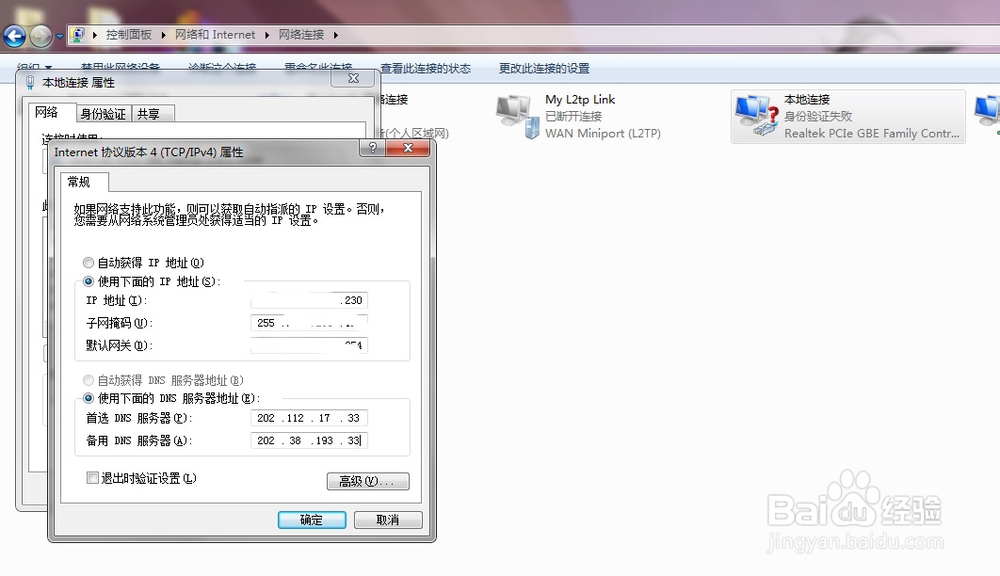Click 身份验证失败 status under 本地连接
1000x576 pixels.
tap(818, 116)
